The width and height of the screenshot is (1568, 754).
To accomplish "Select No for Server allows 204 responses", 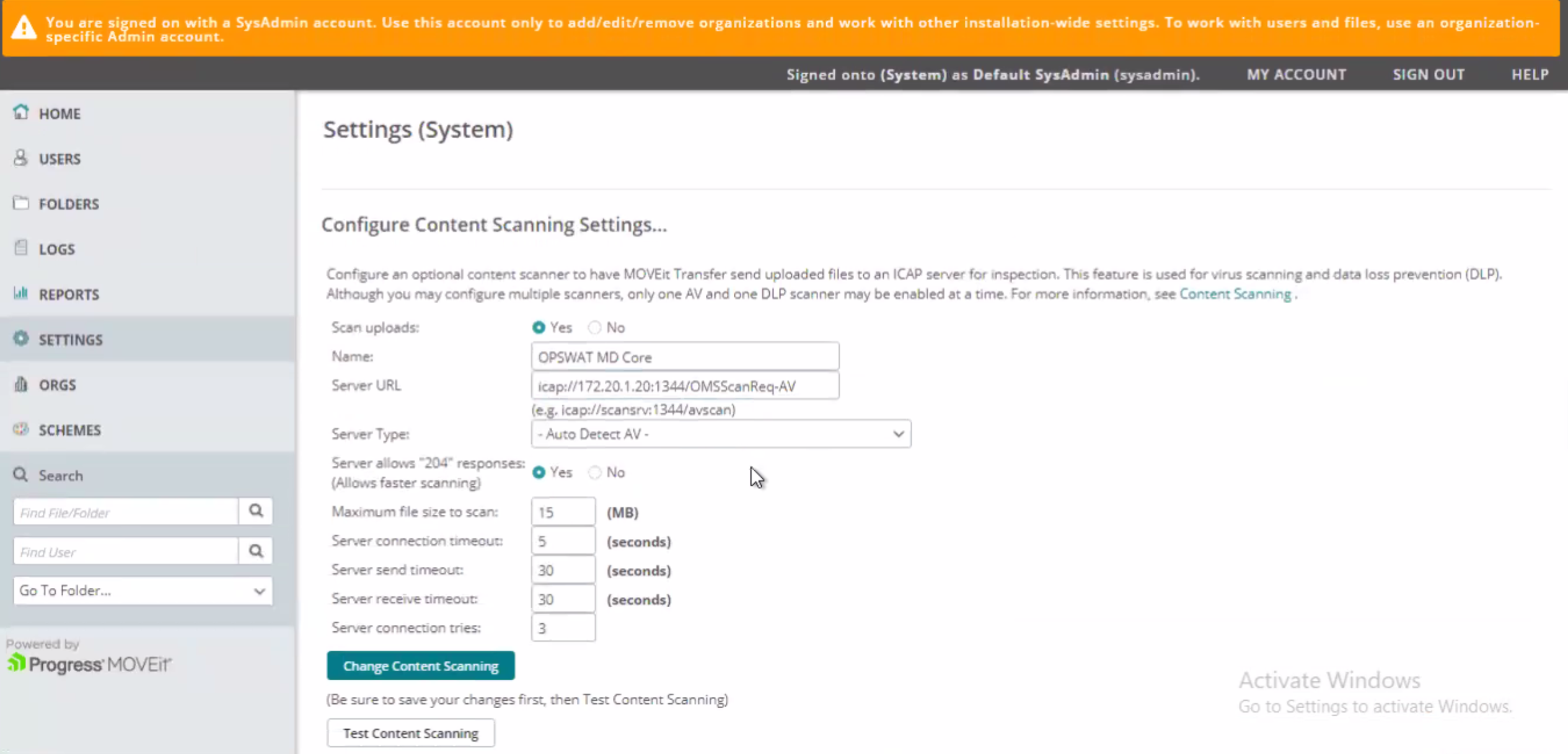I will [x=594, y=472].
